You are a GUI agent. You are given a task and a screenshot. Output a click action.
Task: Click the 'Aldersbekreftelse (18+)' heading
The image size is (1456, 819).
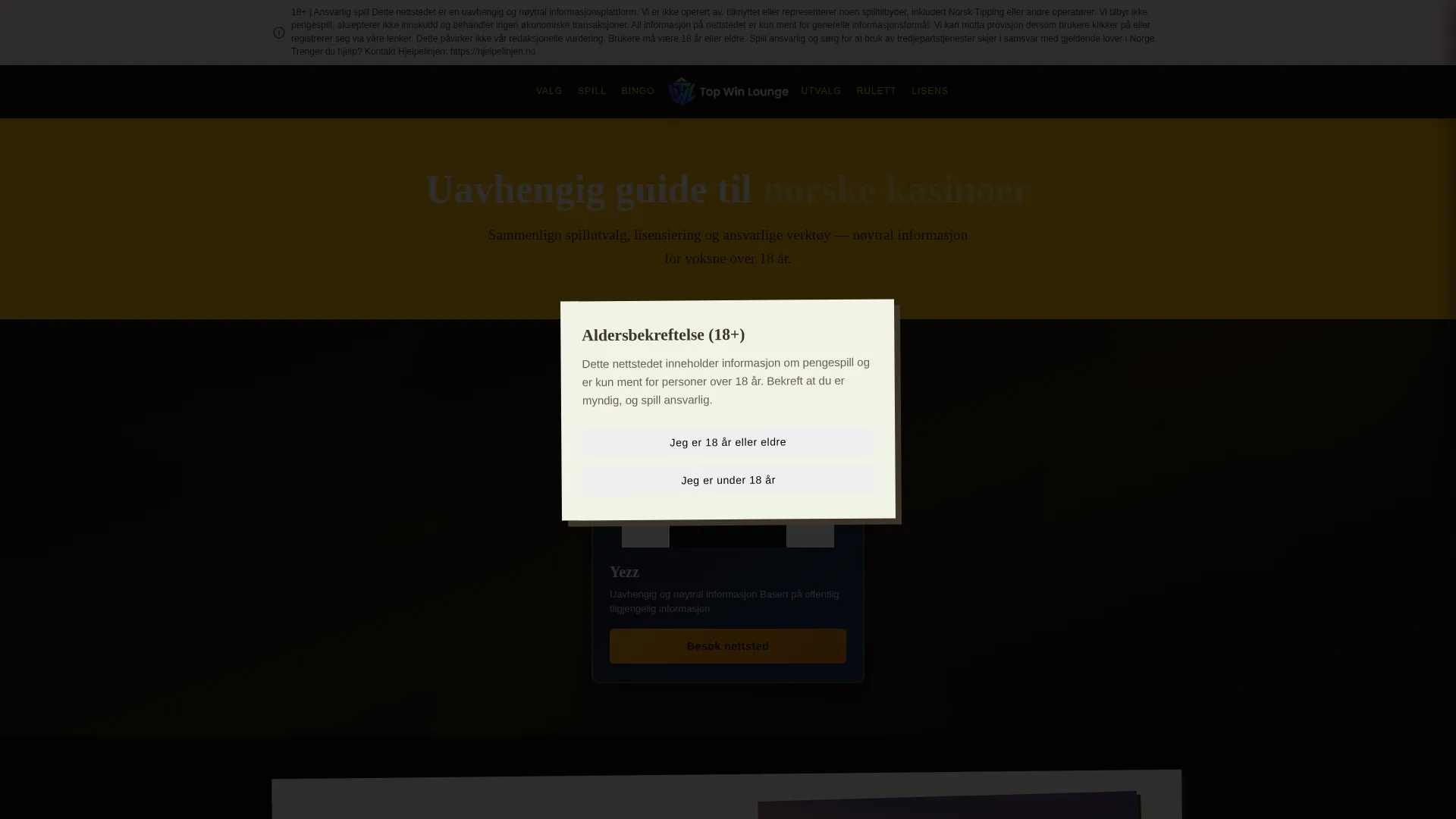click(x=663, y=334)
